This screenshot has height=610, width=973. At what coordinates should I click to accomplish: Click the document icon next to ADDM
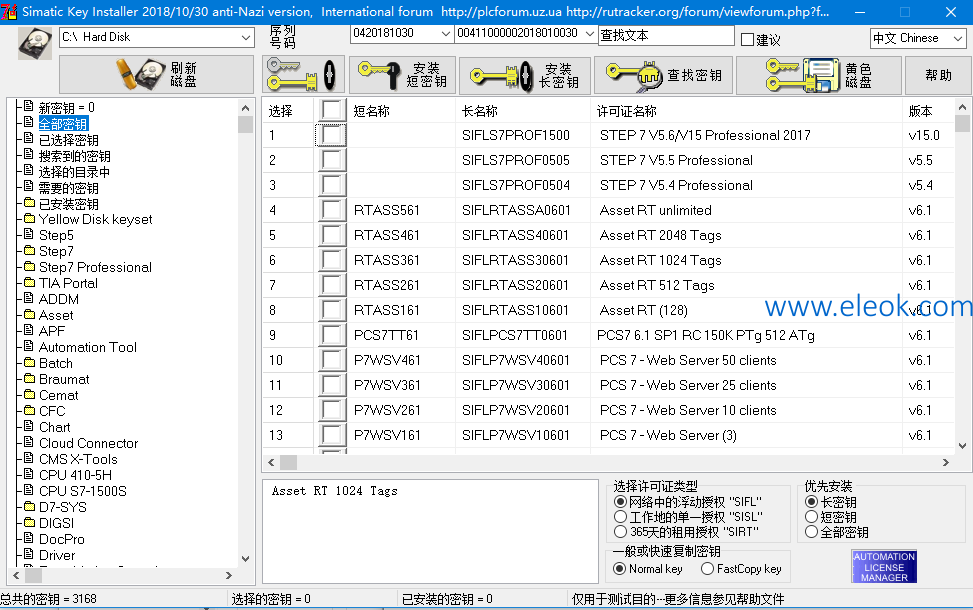point(29,298)
